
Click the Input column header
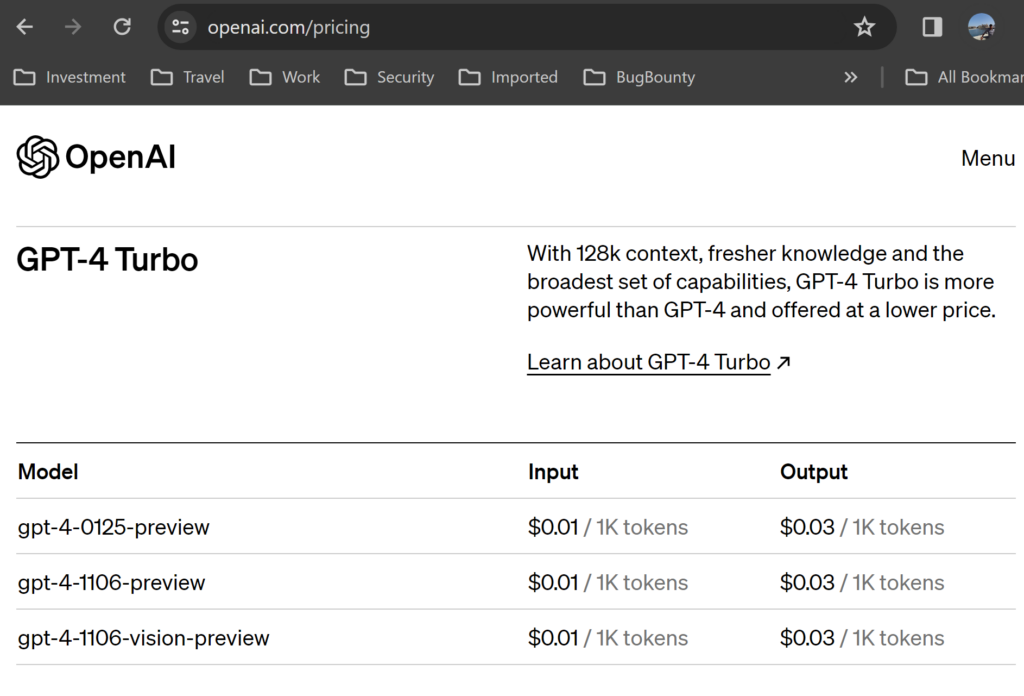(553, 472)
